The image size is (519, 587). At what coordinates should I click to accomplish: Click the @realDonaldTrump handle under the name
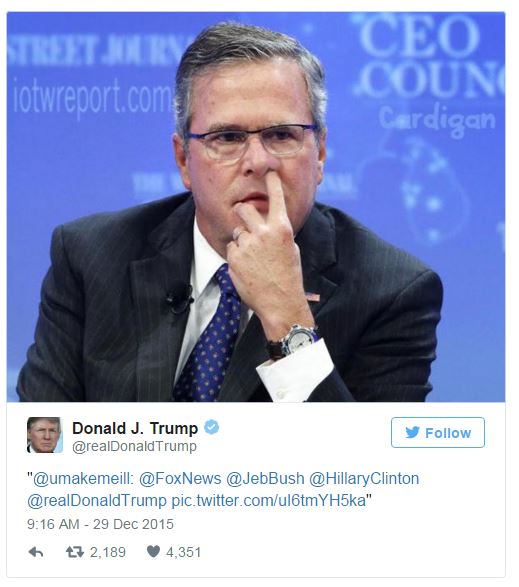(134, 446)
